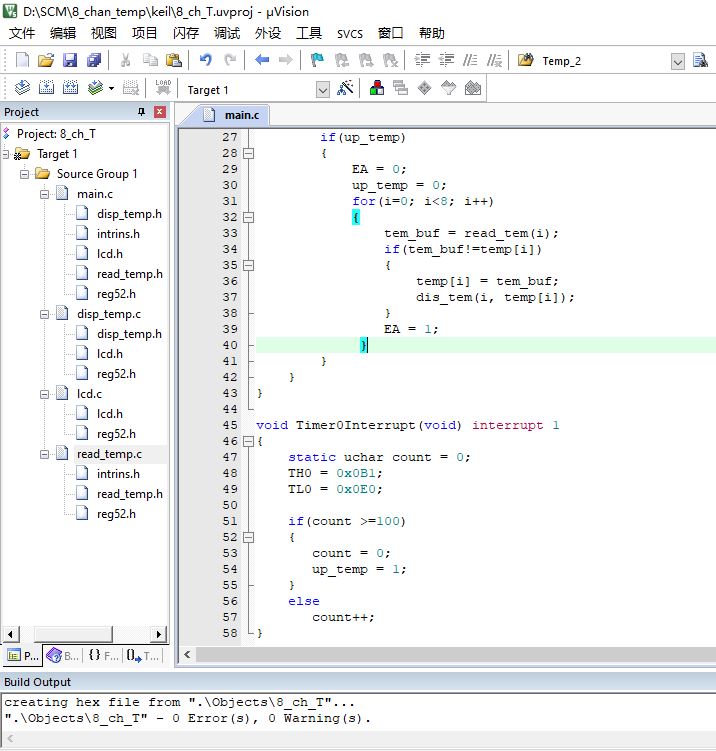Select intrins.h under read_temp.c
The image size is (716, 751).
[x=118, y=474]
